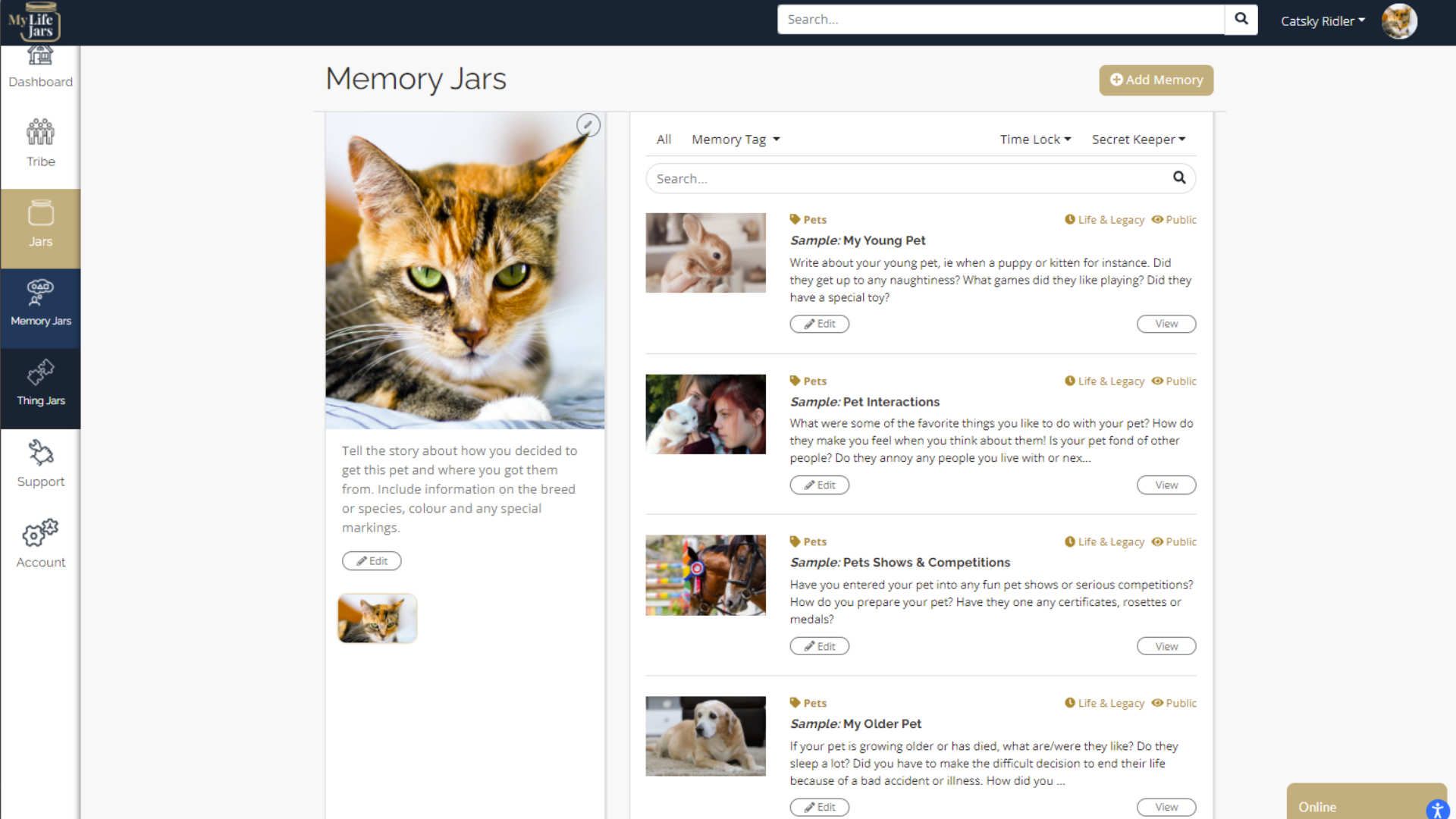This screenshot has width=1456, height=819.
Task: Open Account settings gear icon
Action: pos(40,533)
